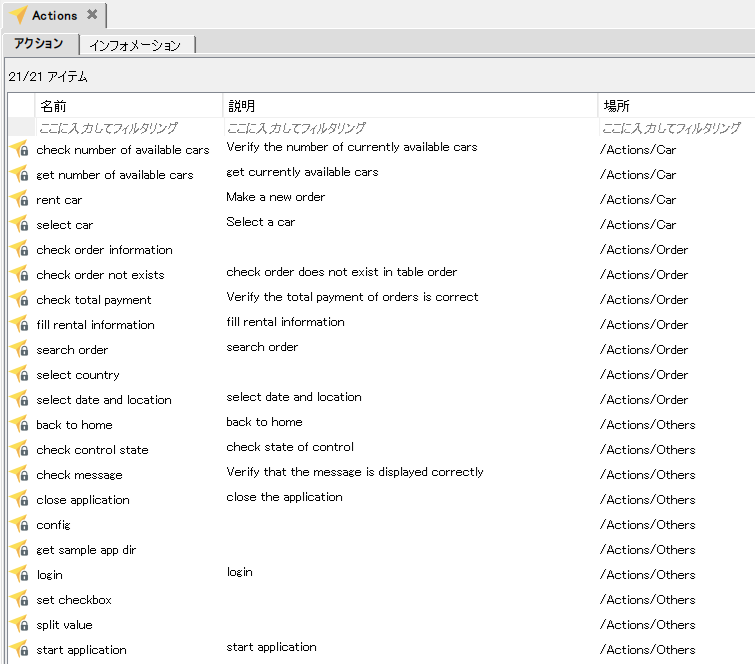Screen dimensions: 755x664
Task: Click the icon next to 'login' action
Action: coord(19,574)
